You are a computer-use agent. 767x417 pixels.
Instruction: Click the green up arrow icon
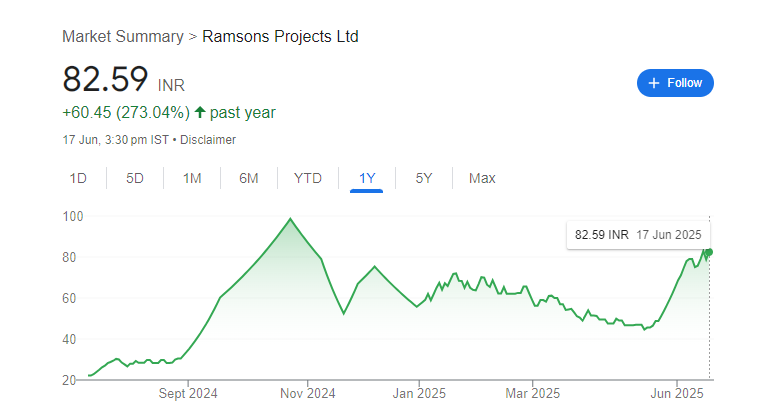[200, 113]
